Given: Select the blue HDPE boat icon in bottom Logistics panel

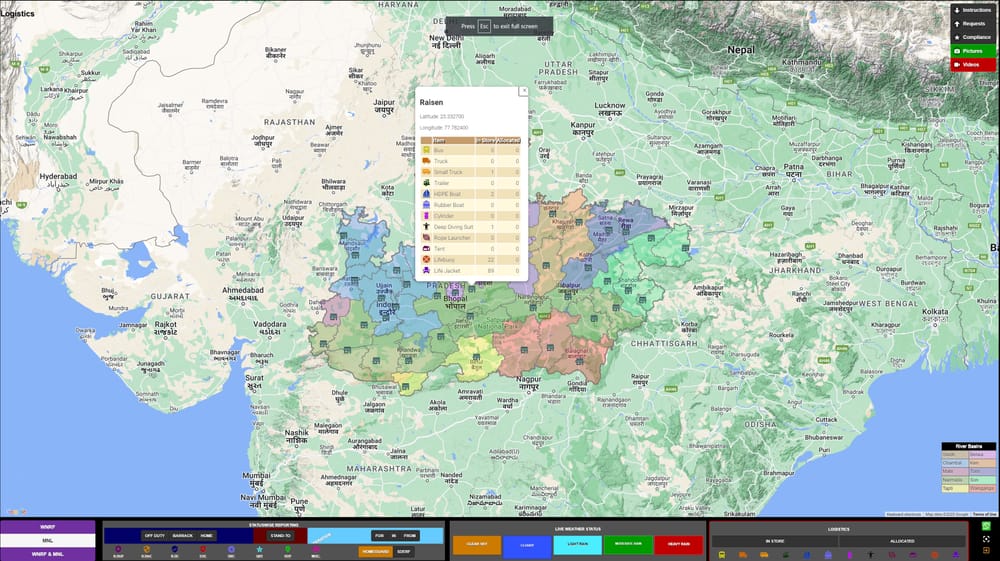Looking at the screenshot, I should (x=807, y=555).
